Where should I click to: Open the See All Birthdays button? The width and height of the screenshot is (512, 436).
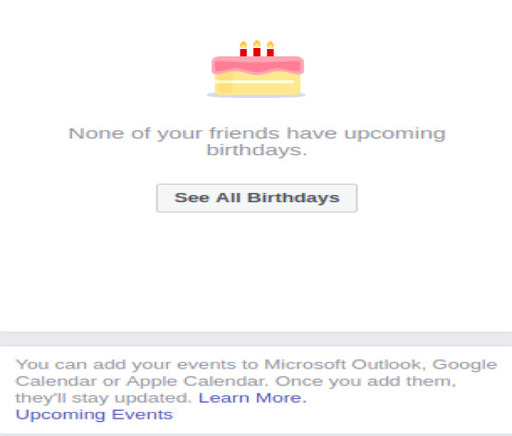257,198
